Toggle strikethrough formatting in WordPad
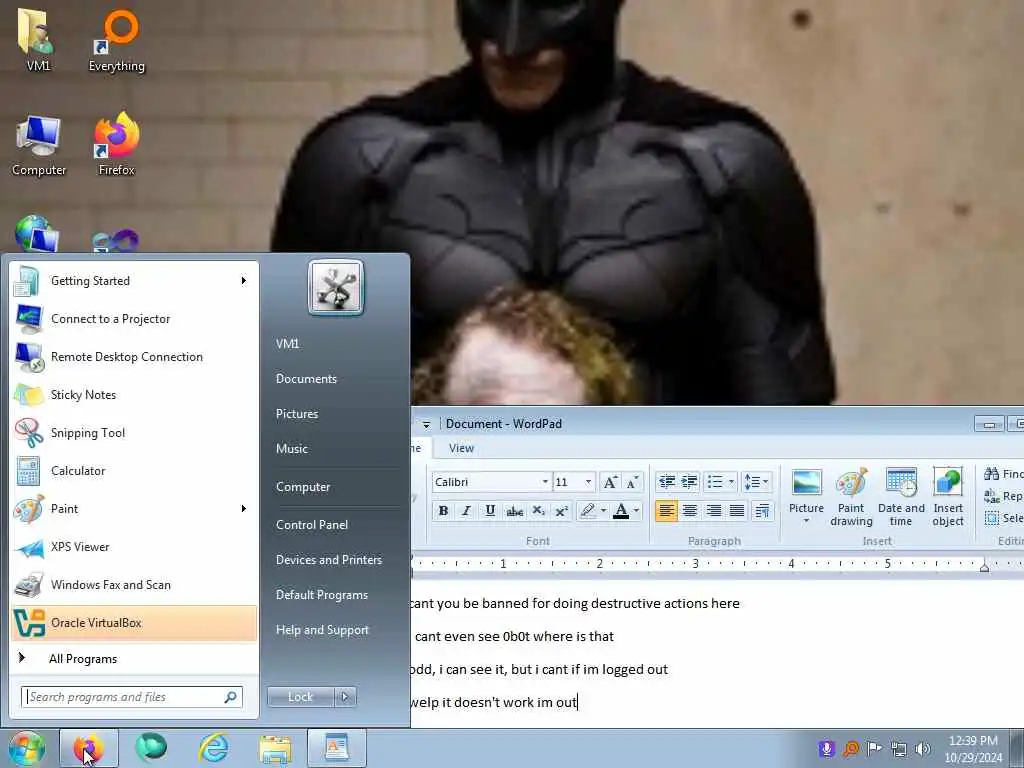Screen dimensions: 1024x768 pyautogui.click(x=515, y=511)
